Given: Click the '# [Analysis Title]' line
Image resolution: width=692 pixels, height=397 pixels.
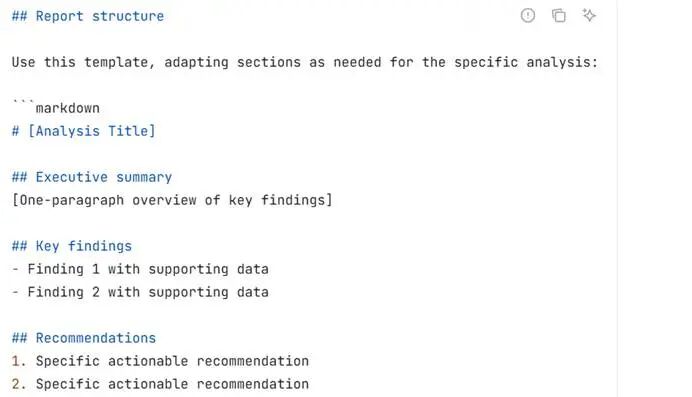Looking at the screenshot, I should coord(84,131).
